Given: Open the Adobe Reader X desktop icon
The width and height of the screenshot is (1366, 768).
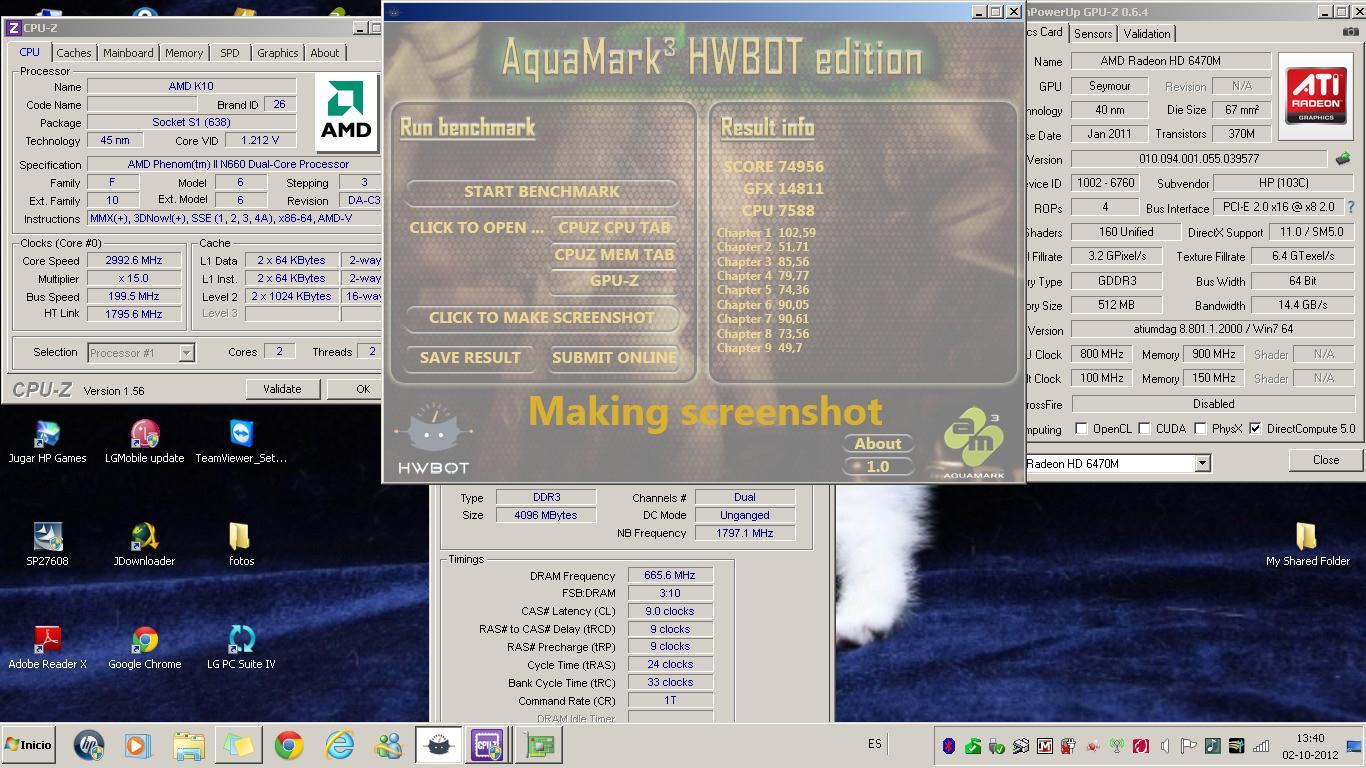Looking at the screenshot, I should click(x=47, y=647).
